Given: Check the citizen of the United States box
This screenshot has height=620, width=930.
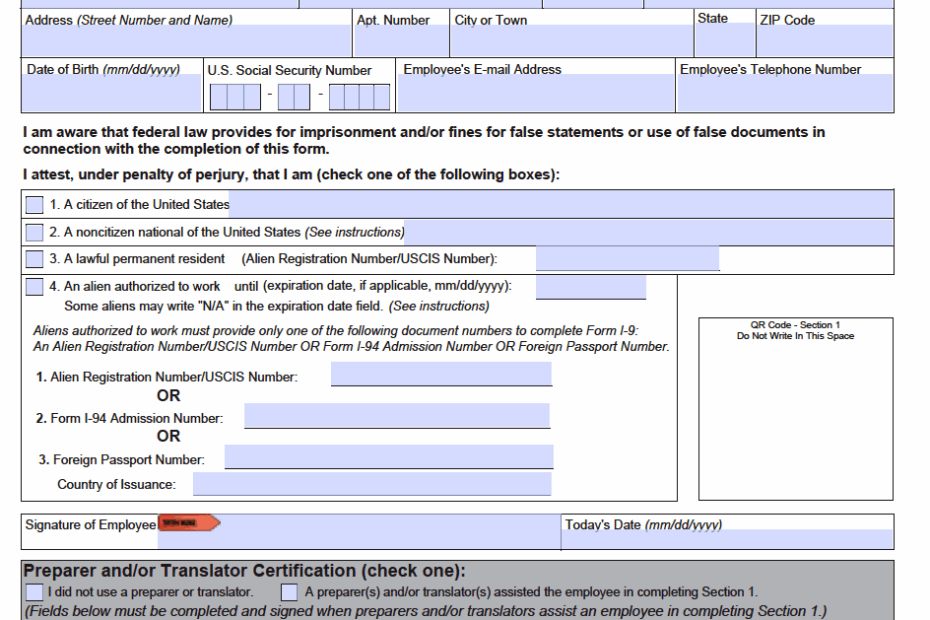Looking at the screenshot, I should pos(32,204).
